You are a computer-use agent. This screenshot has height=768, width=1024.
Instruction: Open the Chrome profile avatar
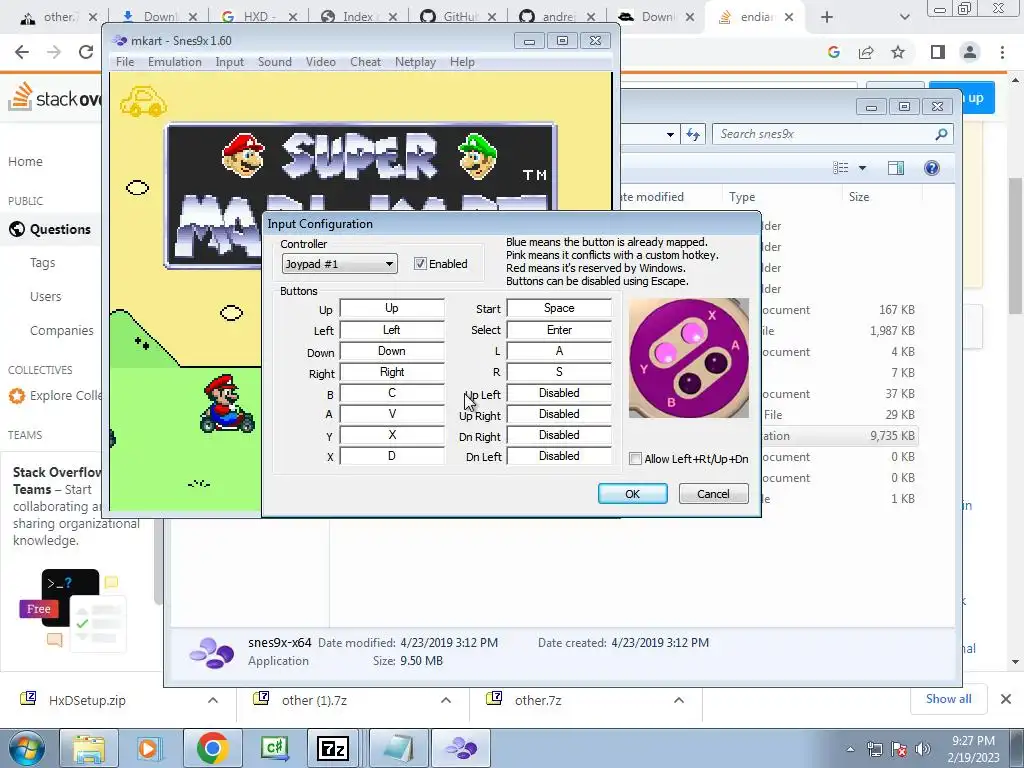(970, 52)
